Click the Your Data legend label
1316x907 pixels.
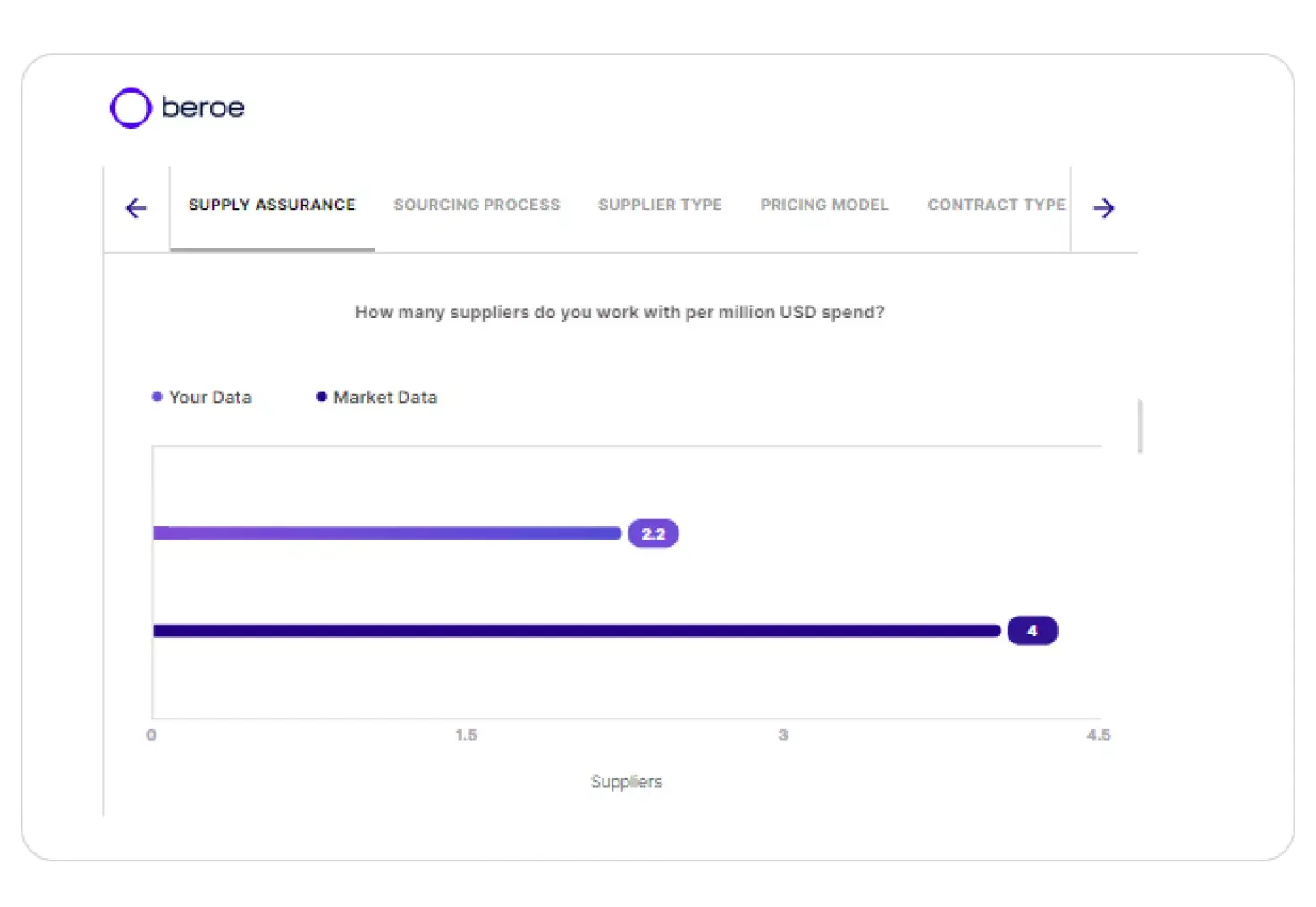click(210, 398)
